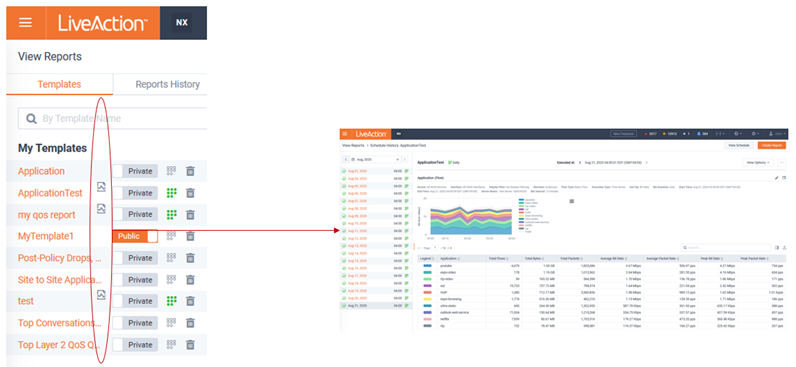796x367 pixels.
Task: Click the schedule history icon for ApplicationTest
Action: 102,187
